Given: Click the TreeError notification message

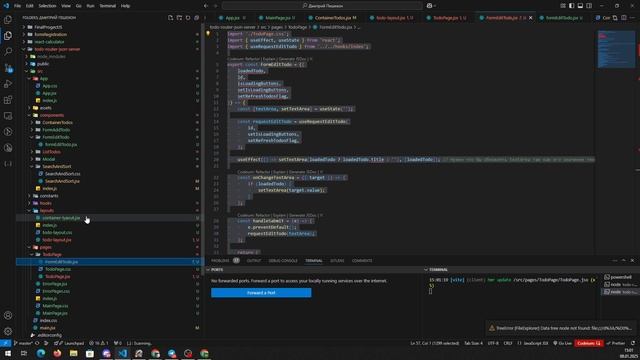Looking at the screenshot, I should 561,328.
